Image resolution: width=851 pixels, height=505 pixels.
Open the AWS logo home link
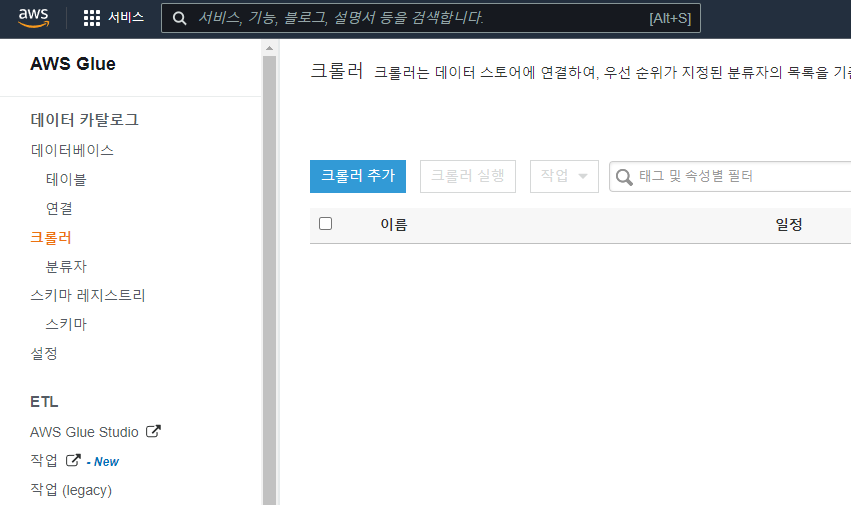point(34,18)
